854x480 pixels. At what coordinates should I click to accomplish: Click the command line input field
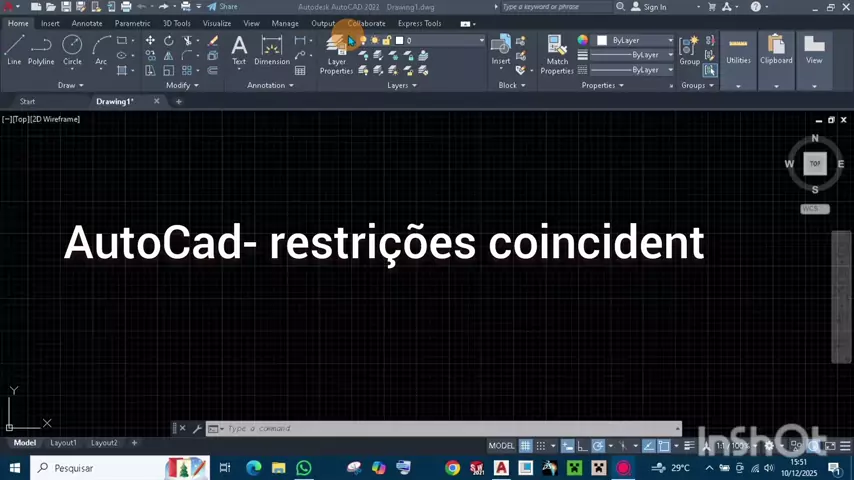click(451, 428)
